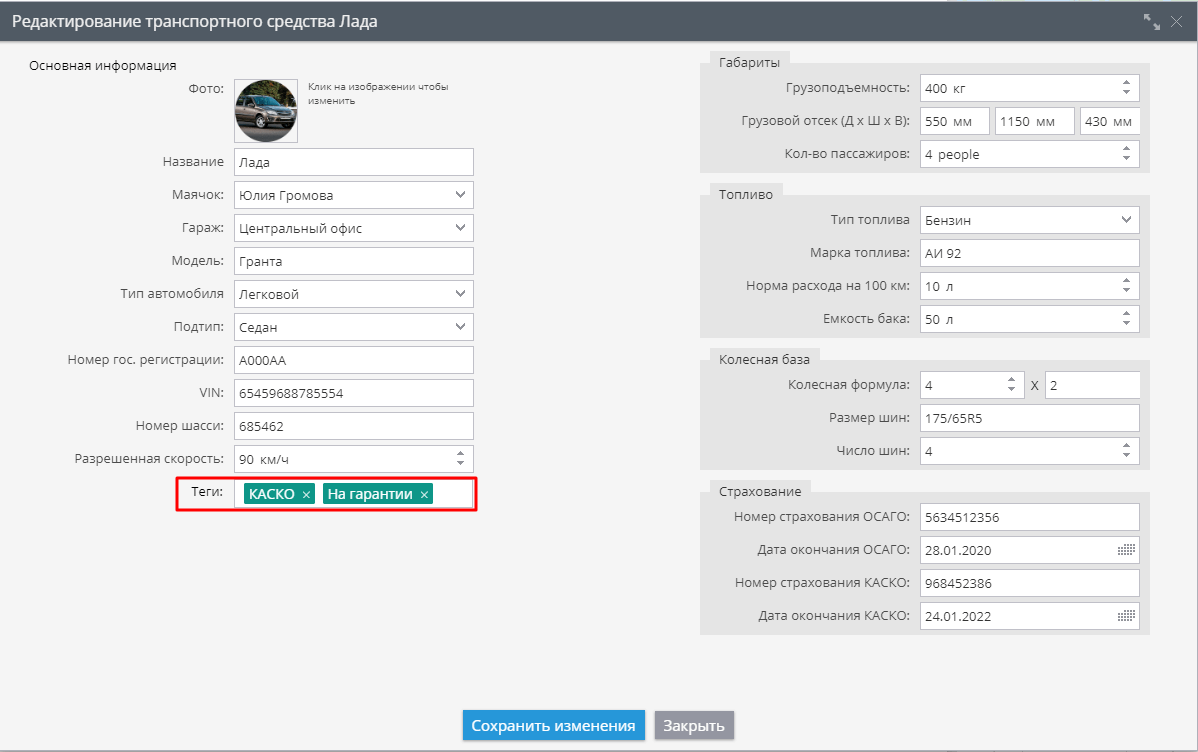The image size is (1198, 752).
Task: Click the 'Клик на изображении чтобы изменить' hint
Action: tap(378, 93)
